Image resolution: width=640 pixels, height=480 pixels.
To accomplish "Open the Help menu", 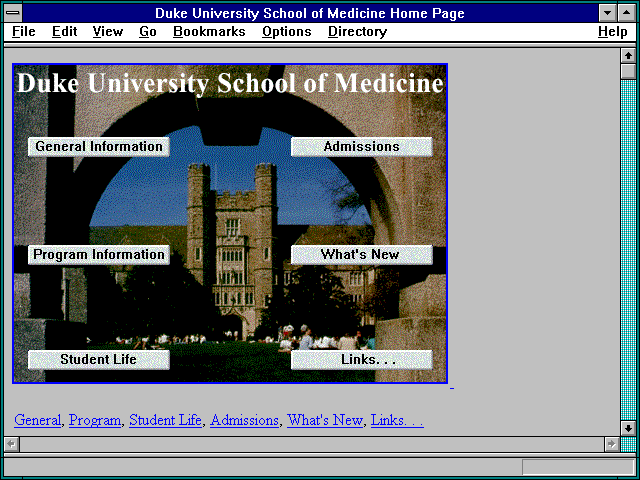I will (612, 32).
